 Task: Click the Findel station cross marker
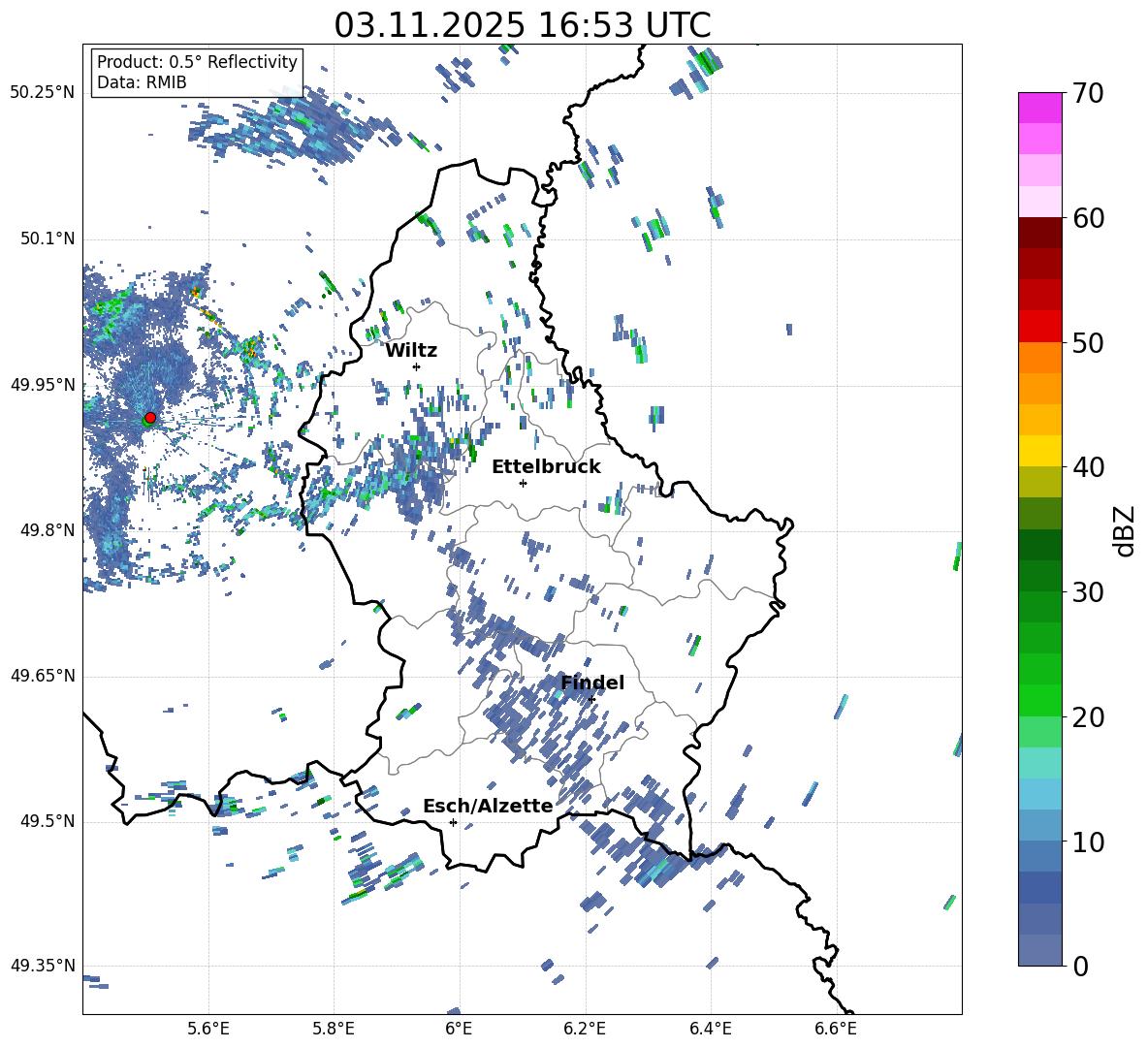[x=591, y=699]
